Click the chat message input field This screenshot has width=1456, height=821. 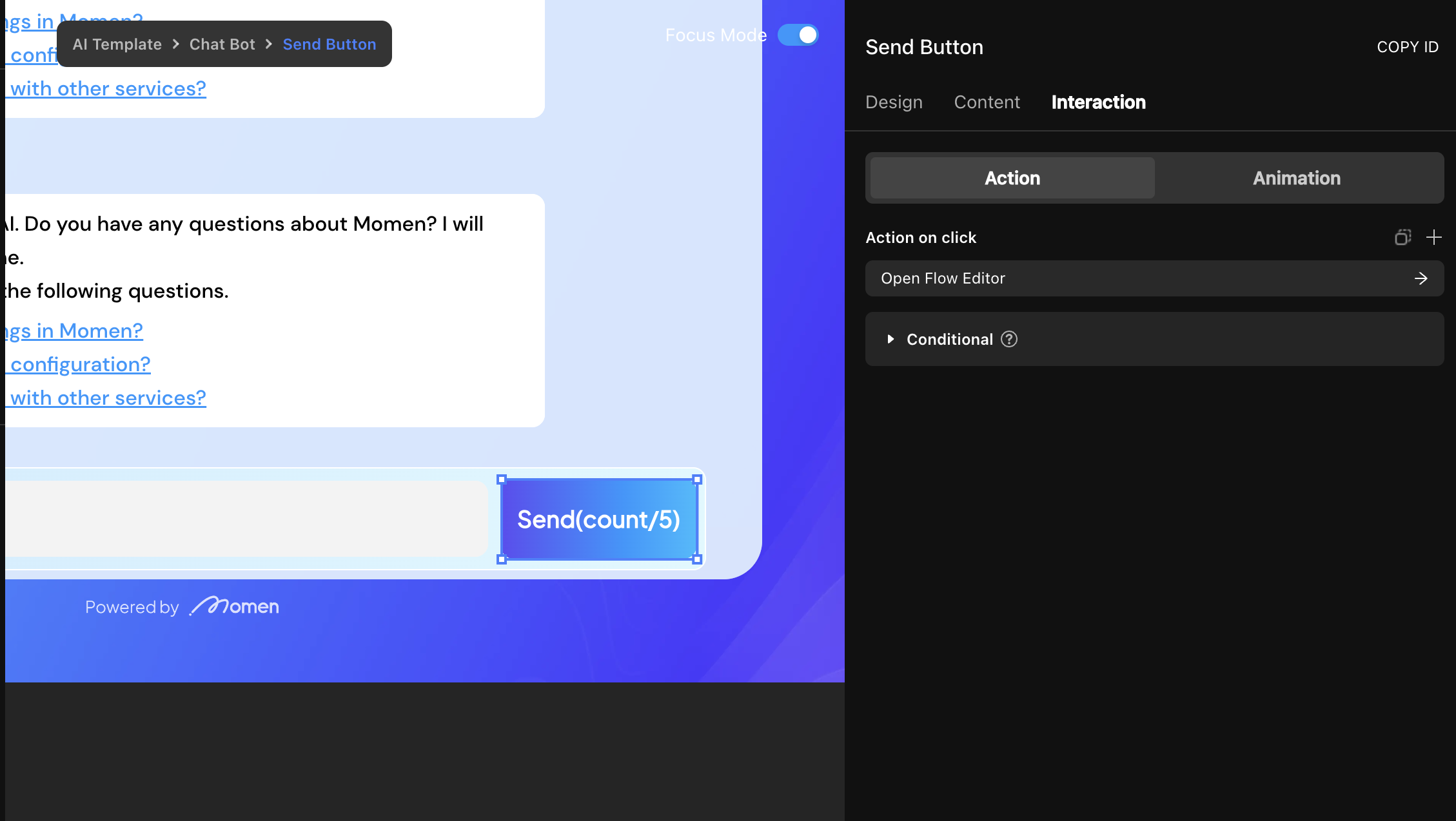click(246, 519)
